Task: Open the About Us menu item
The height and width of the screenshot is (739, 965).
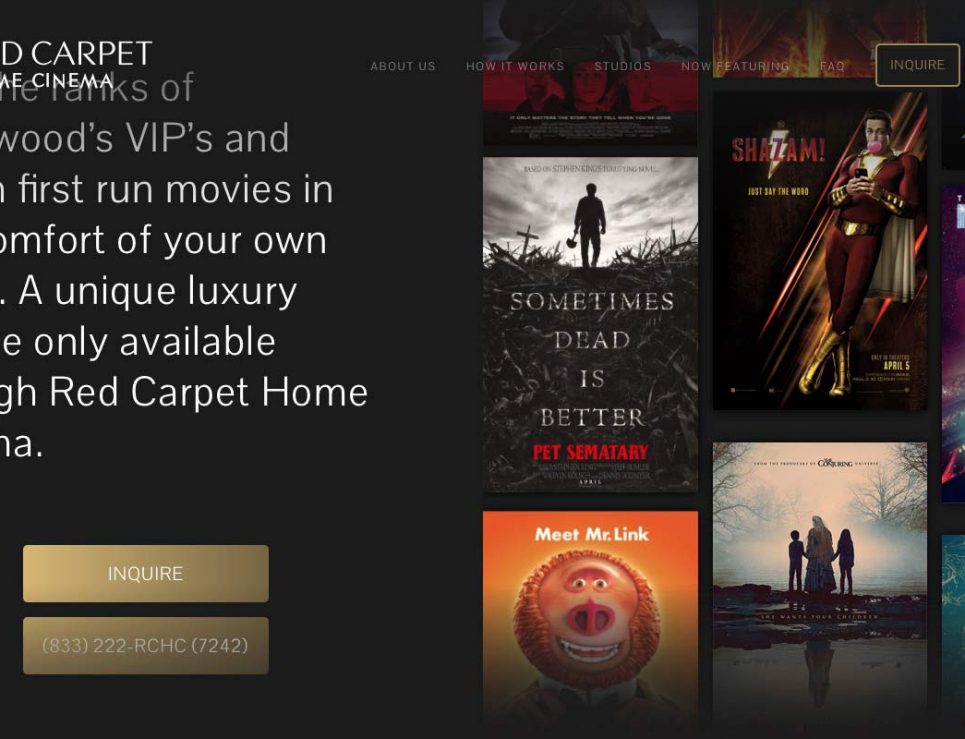Action: click(403, 66)
